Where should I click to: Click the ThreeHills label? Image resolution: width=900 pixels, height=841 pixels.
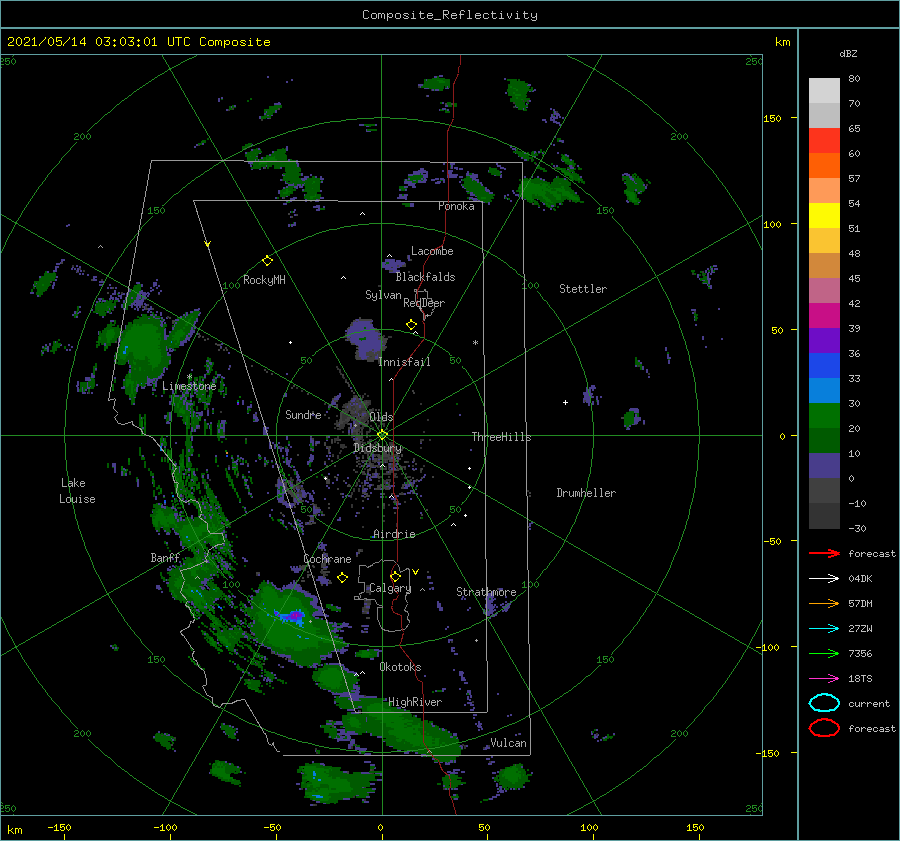(502, 437)
